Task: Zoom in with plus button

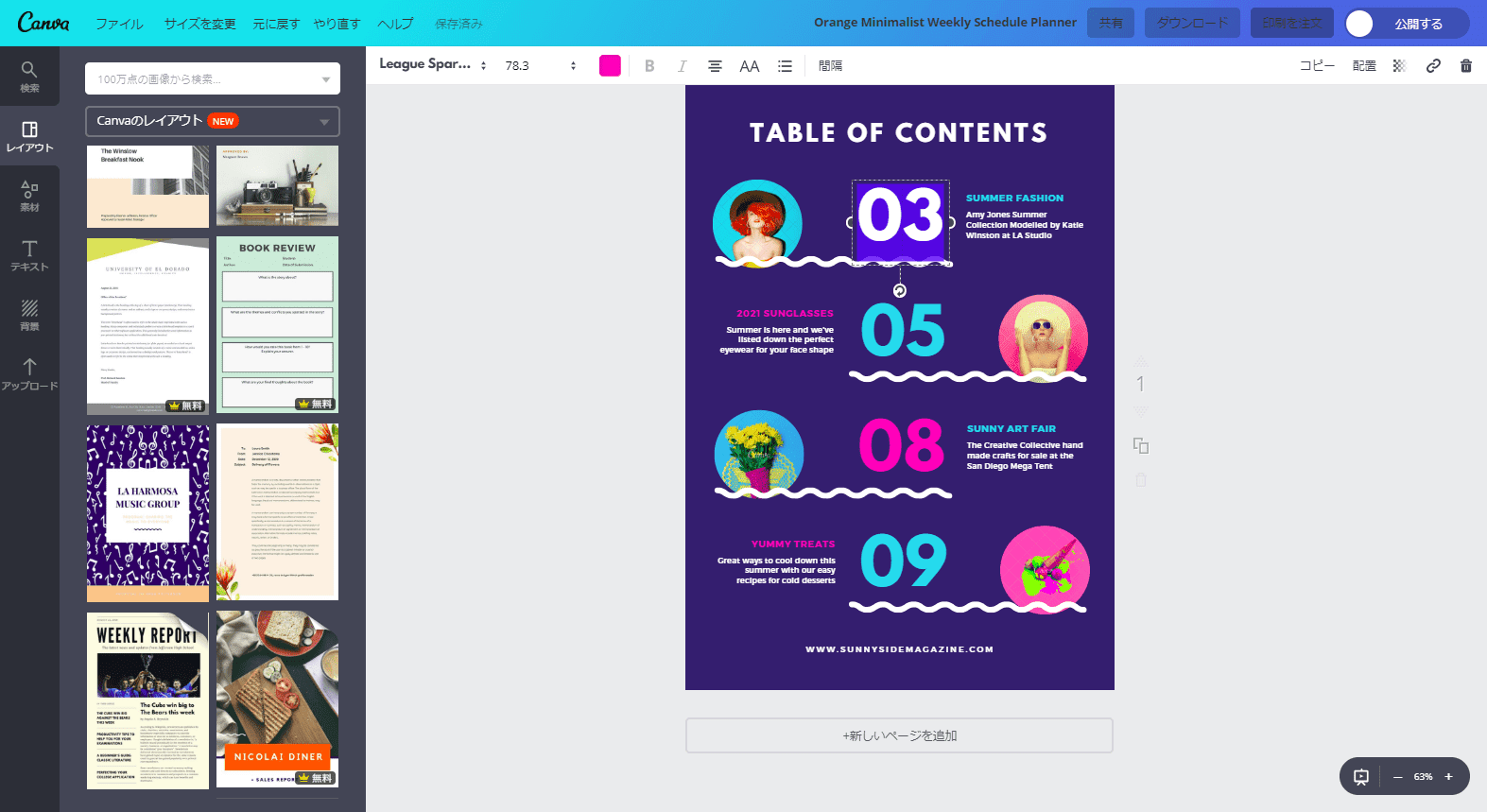Action: coord(1448,777)
